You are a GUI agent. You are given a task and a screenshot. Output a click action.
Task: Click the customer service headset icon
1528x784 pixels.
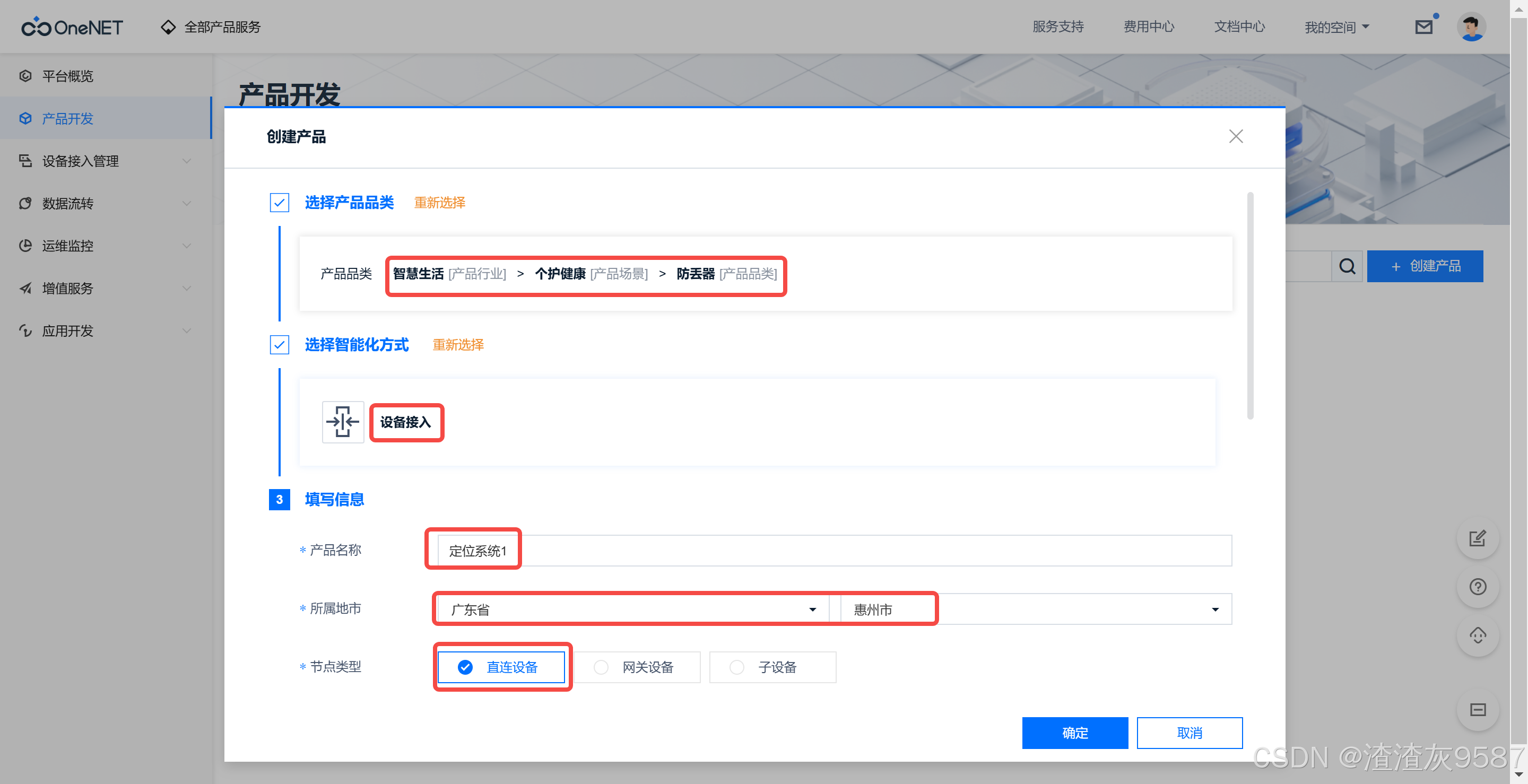(1477, 635)
